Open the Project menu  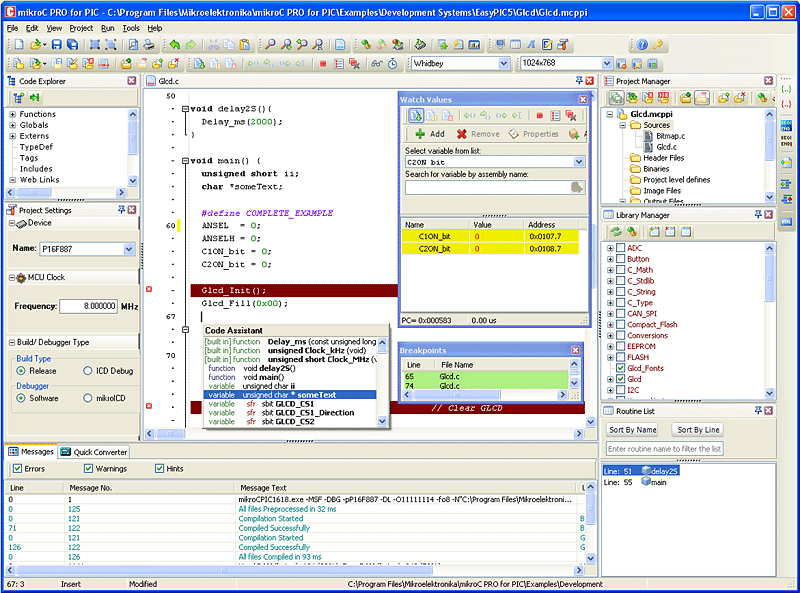[x=81, y=28]
